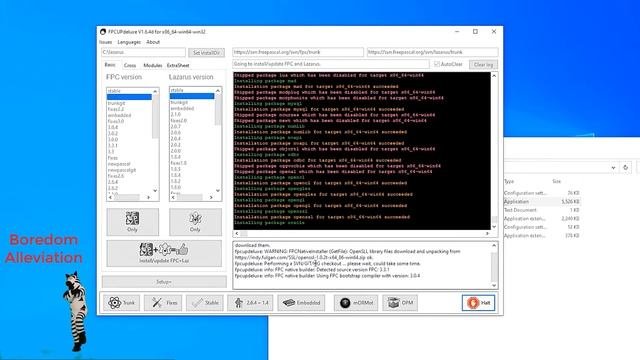Click the Embedded chip button
Image resolution: width=640 pixels, height=360 pixels.
click(x=302, y=303)
